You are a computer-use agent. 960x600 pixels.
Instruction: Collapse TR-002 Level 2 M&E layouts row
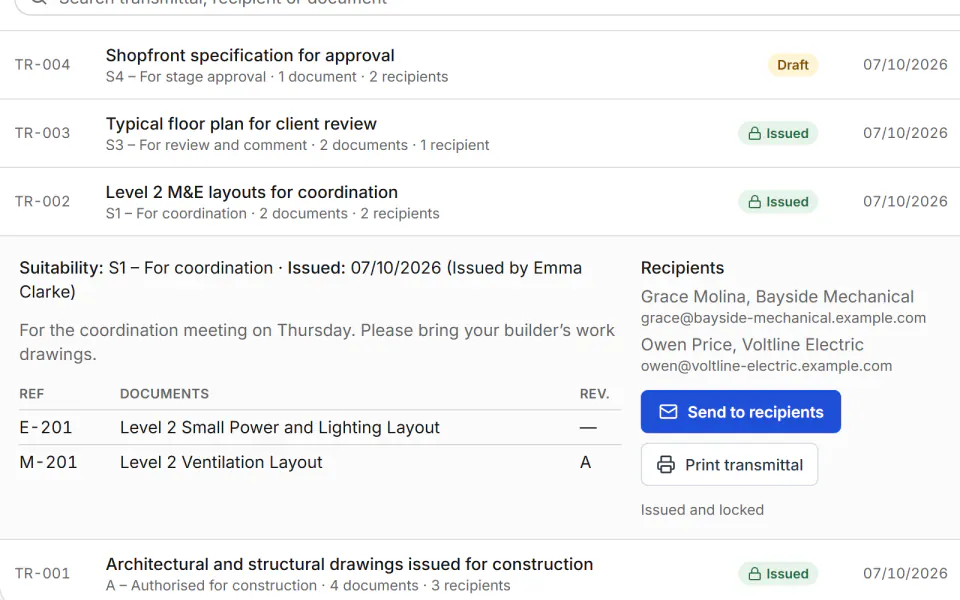[x=480, y=202]
